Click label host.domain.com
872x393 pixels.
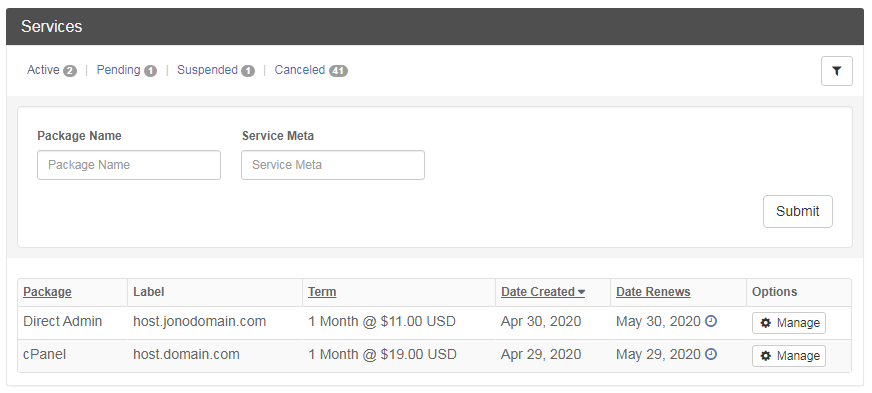pos(186,355)
